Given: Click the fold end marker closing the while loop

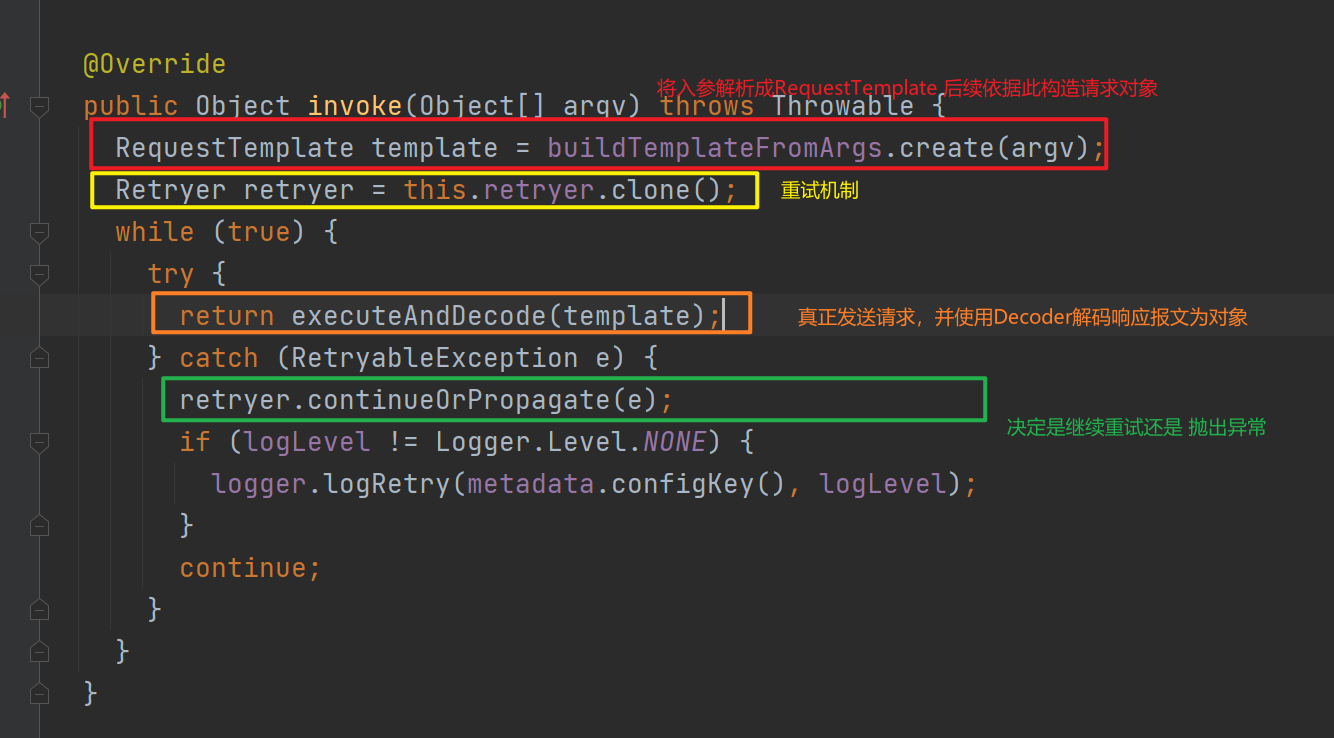Looking at the screenshot, I should [39, 652].
